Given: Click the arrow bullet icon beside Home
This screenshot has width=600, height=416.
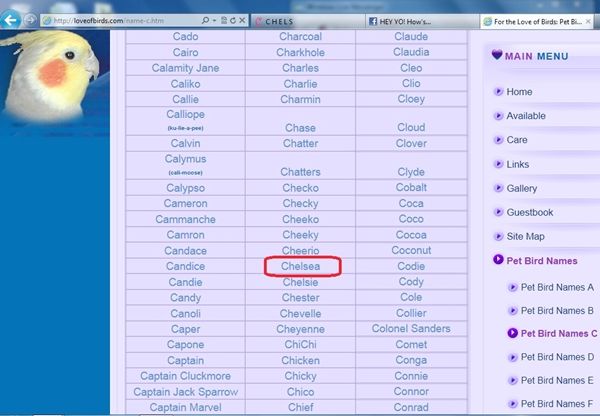Looking at the screenshot, I should (498, 92).
